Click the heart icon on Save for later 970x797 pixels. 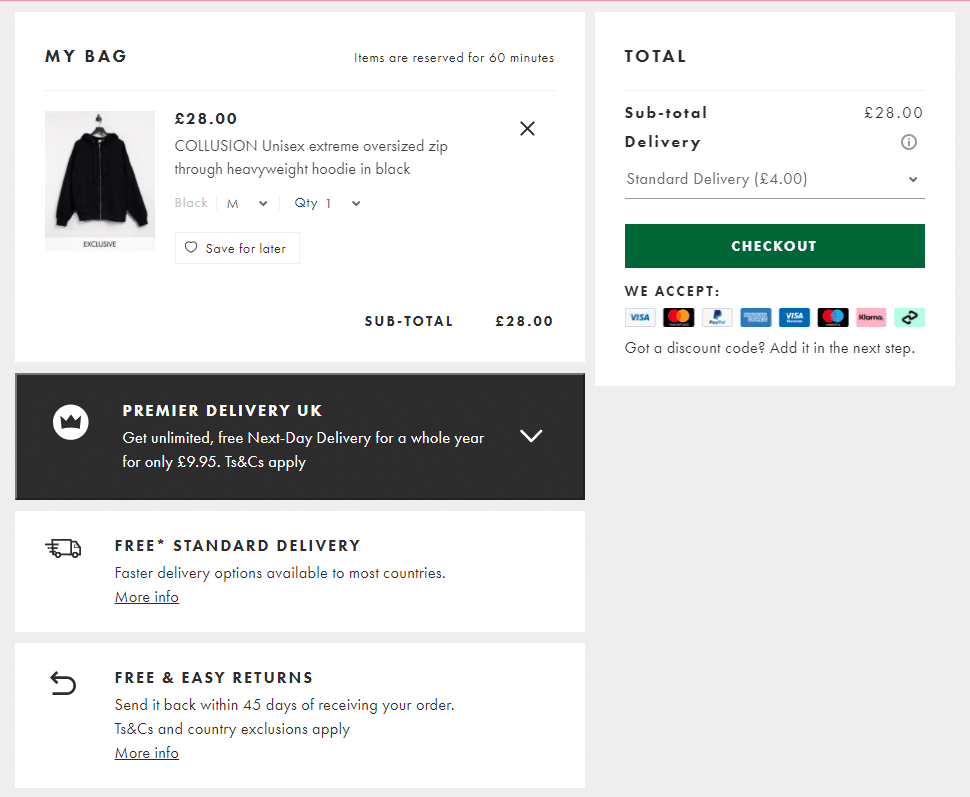pyautogui.click(x=191, y=248)
